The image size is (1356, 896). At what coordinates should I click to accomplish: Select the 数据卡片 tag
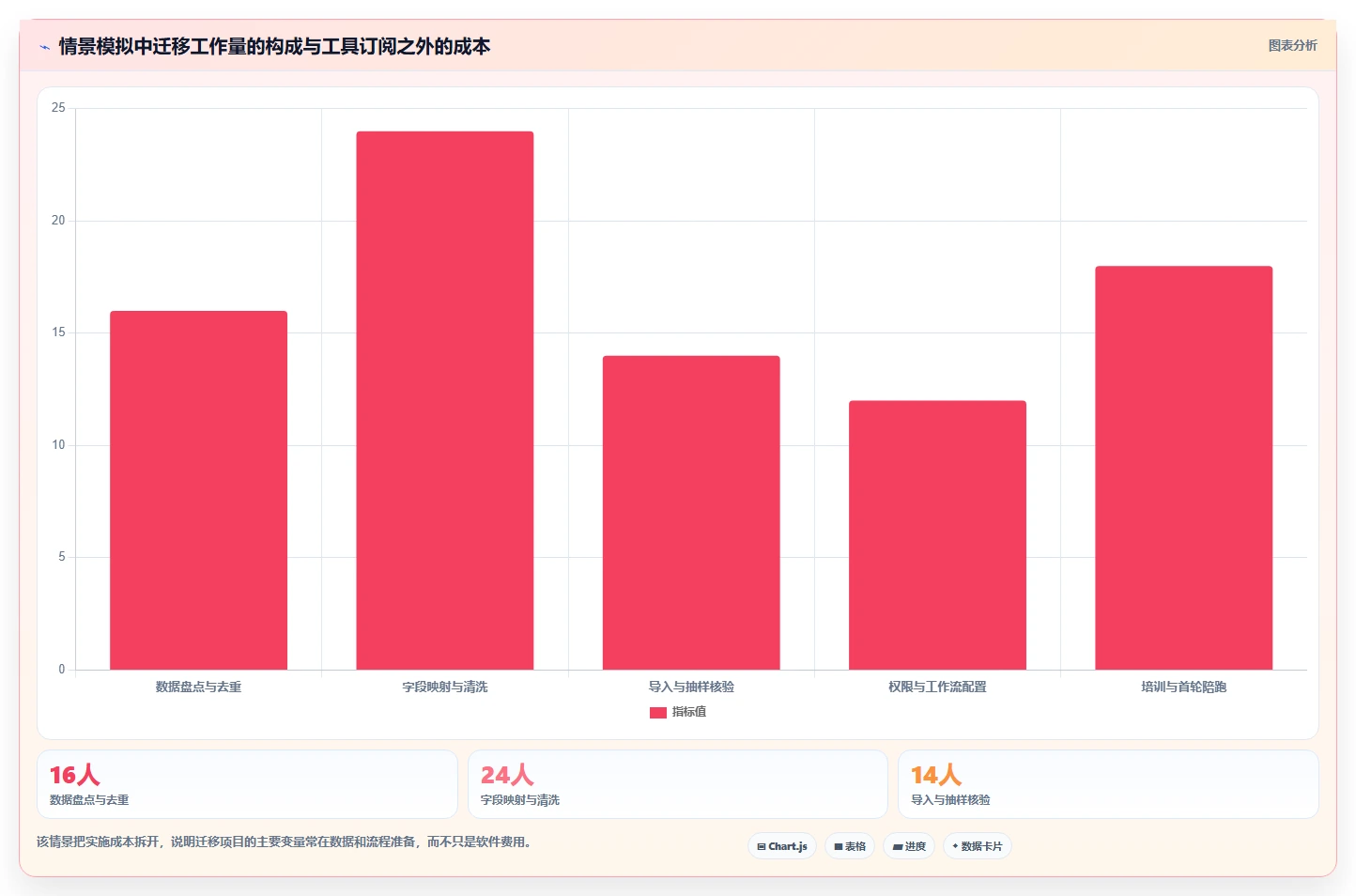pos(978,846)
